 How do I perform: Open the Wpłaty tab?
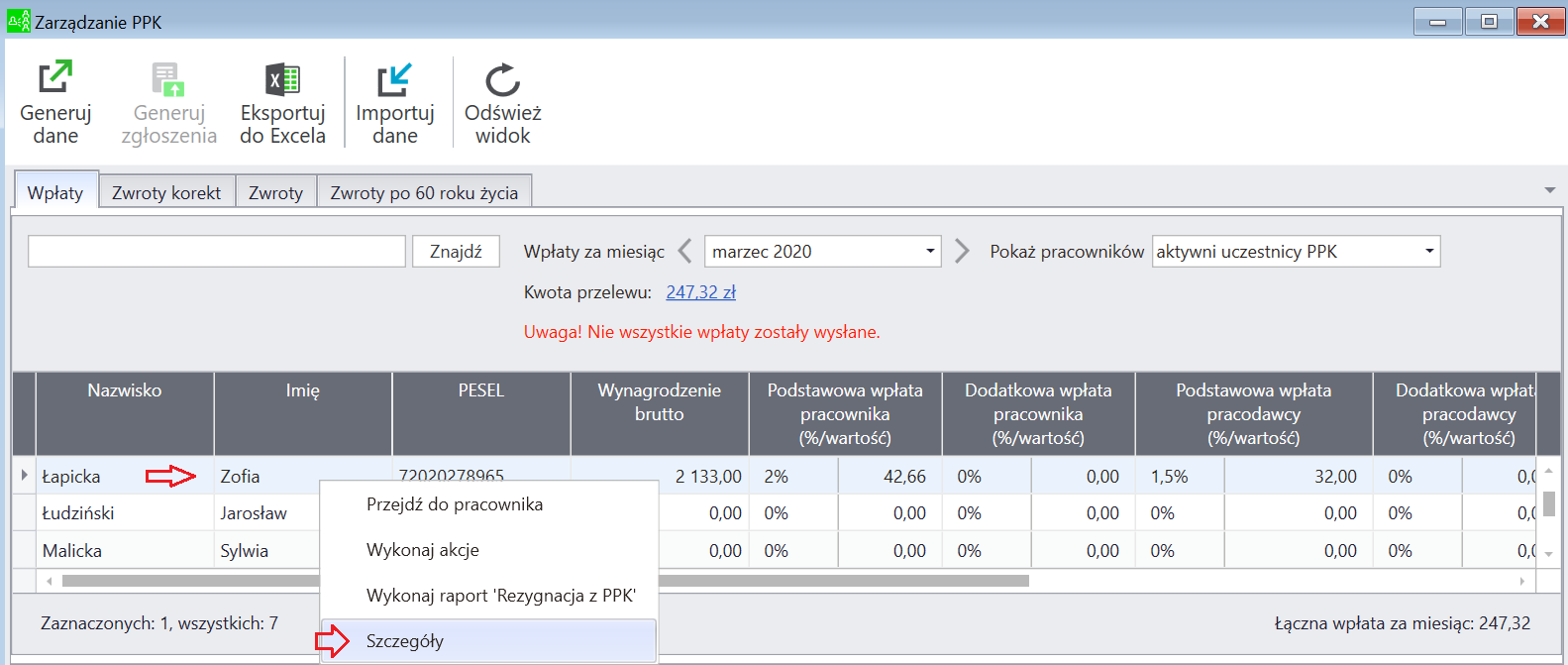[x=55, y=192]
